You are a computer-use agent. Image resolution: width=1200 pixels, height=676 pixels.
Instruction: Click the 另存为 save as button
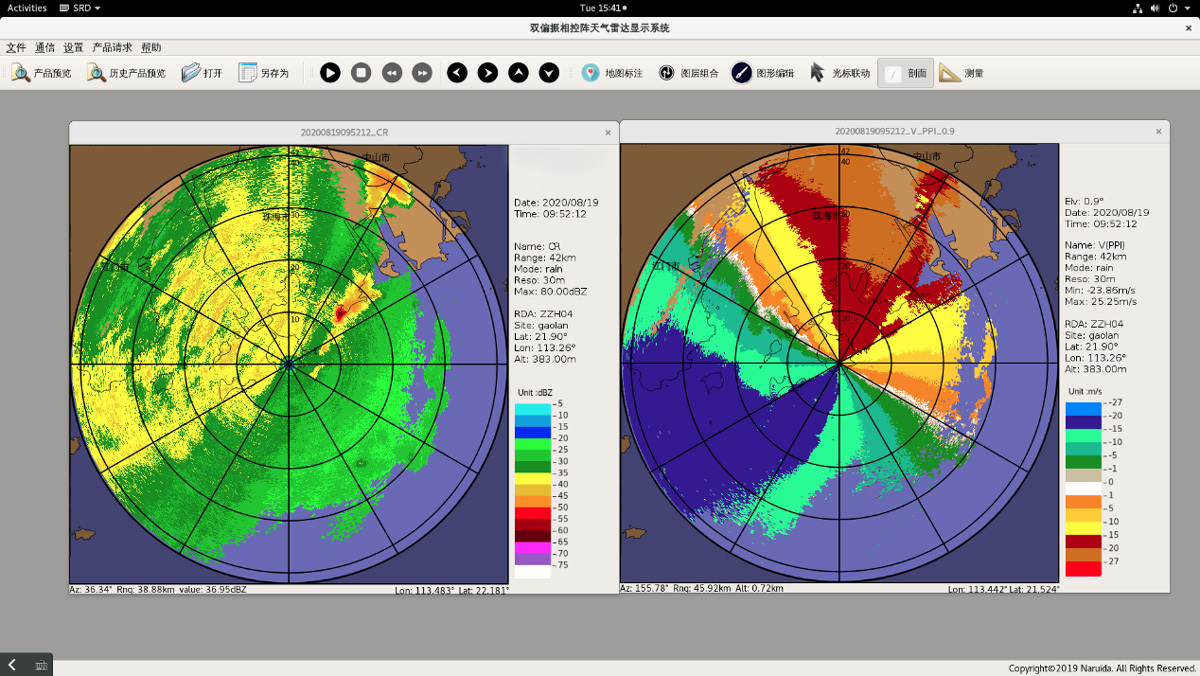[264, 73]
